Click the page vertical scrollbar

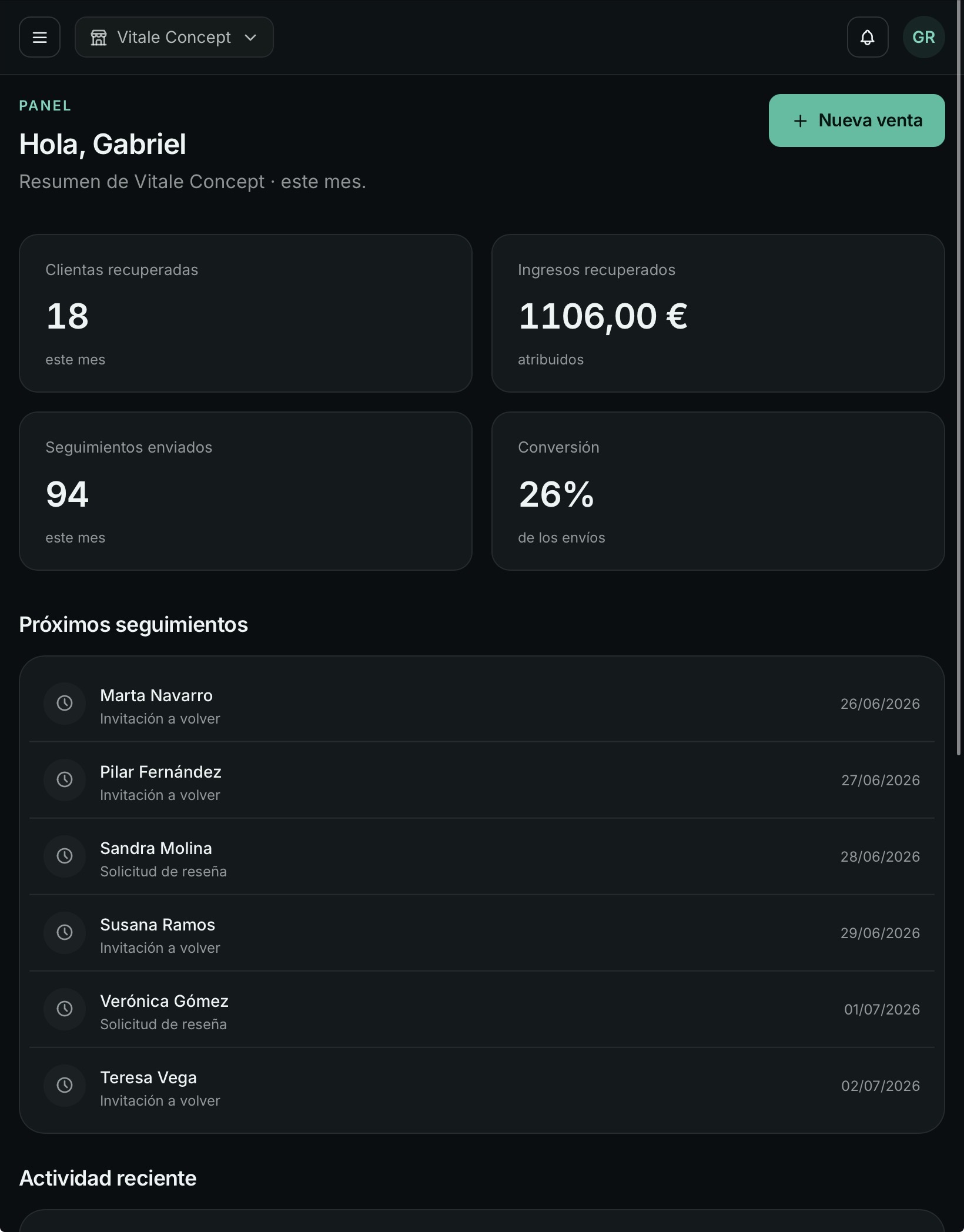click(959, 377)
